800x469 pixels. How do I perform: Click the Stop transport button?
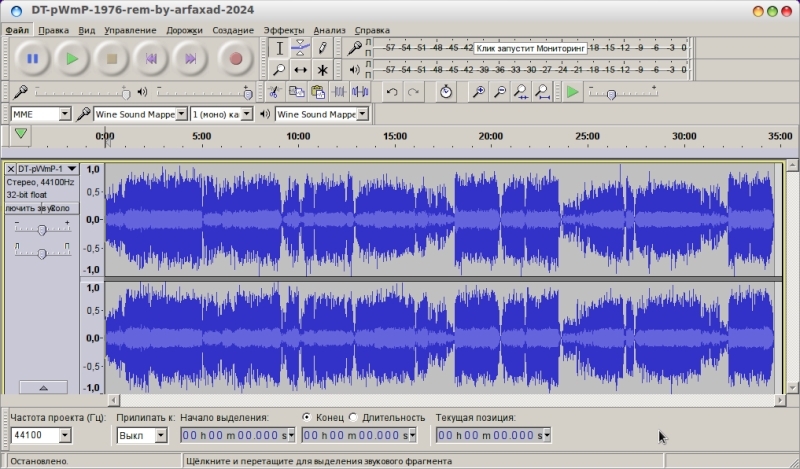(112, 59)
